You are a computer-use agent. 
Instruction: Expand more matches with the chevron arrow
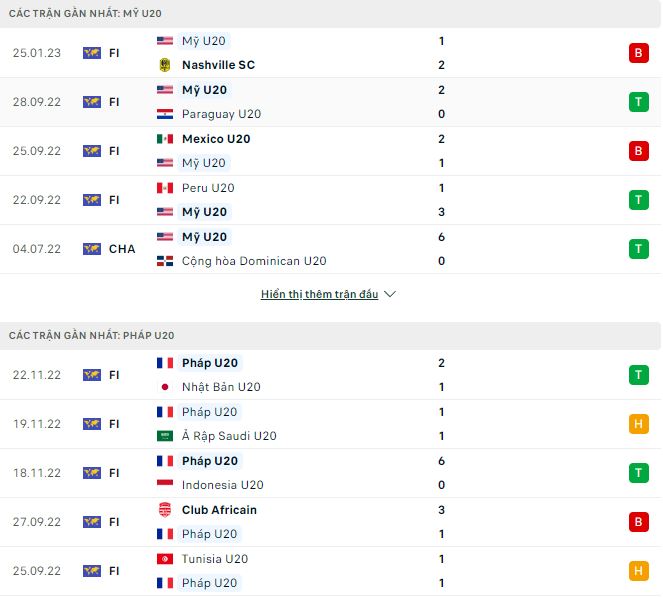[390, 295]
